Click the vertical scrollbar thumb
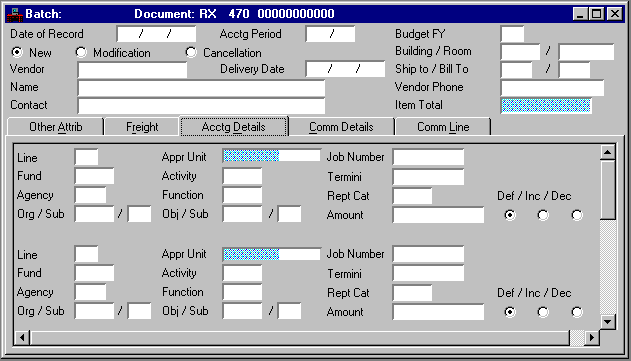 (607, 190)
